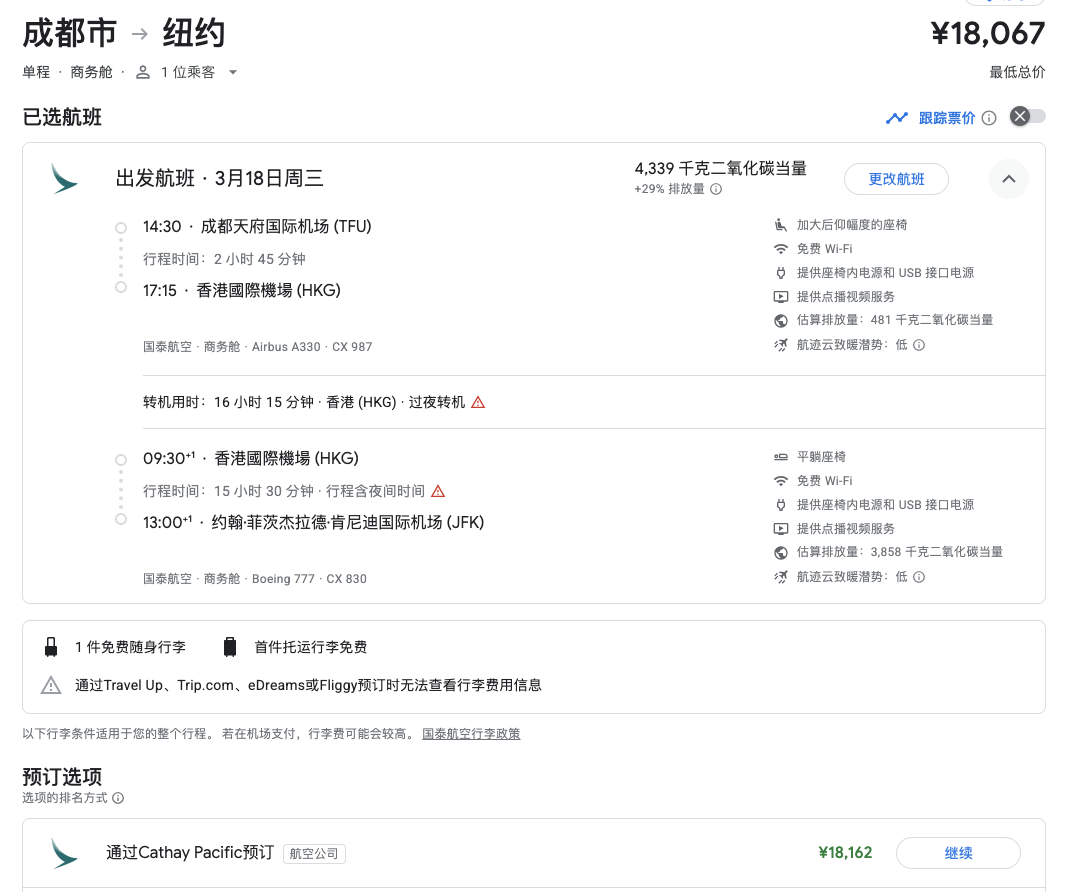The width and height of the screenshot is (1080, 892).
Task: Click the 商务舱 cabin class label
Action: pos(91,72)
